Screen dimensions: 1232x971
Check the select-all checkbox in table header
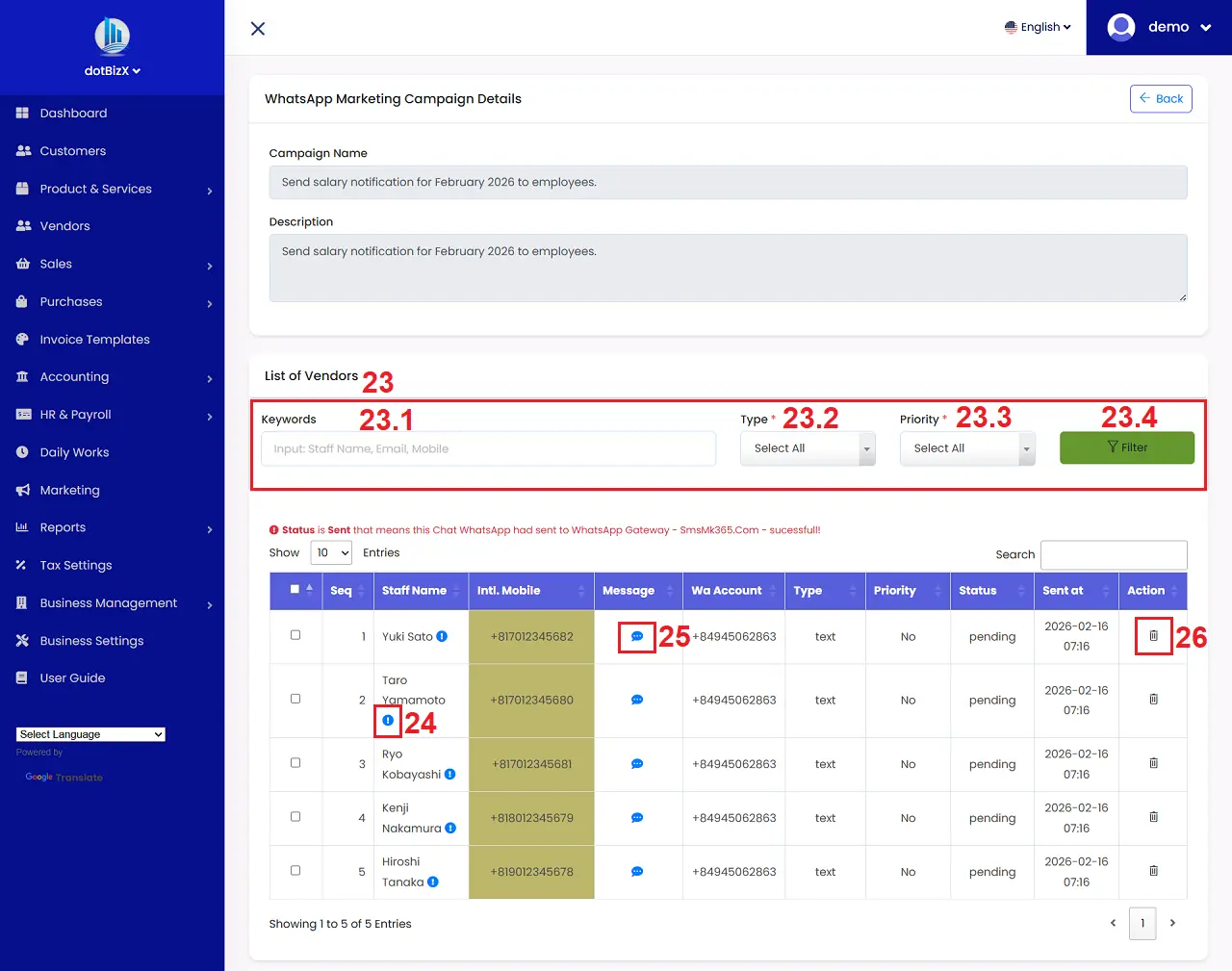click(x=295, y=589)
